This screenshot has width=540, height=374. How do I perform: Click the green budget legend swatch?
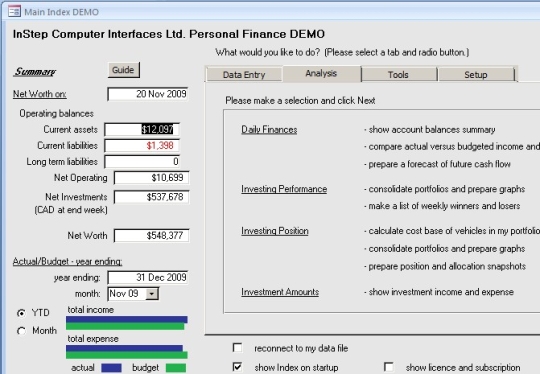click(x=176, y=368)
